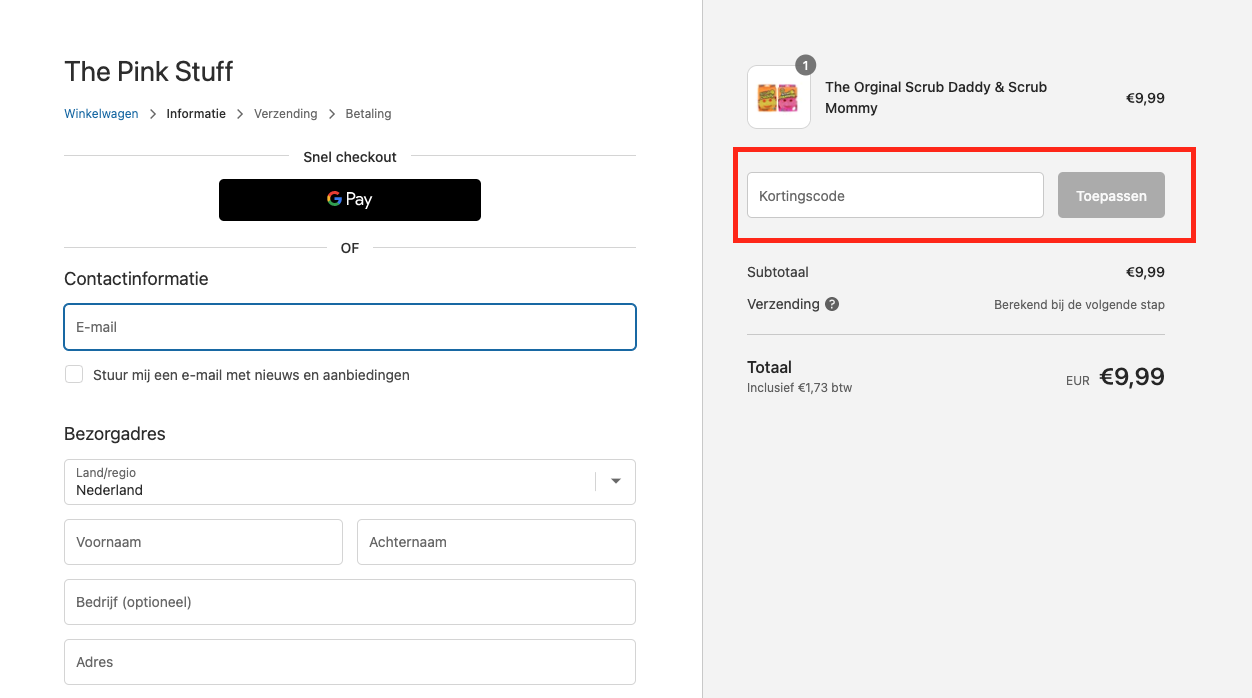Click the Bedrijf (optioneel) field
Image resolution: width=1252 pixels, height=698 pixels.
[x=350, y=602]
